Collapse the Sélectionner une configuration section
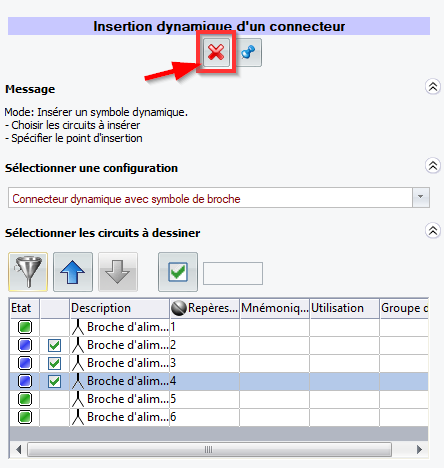This screenshot has height=468, width=444. (x=433, y=165)
